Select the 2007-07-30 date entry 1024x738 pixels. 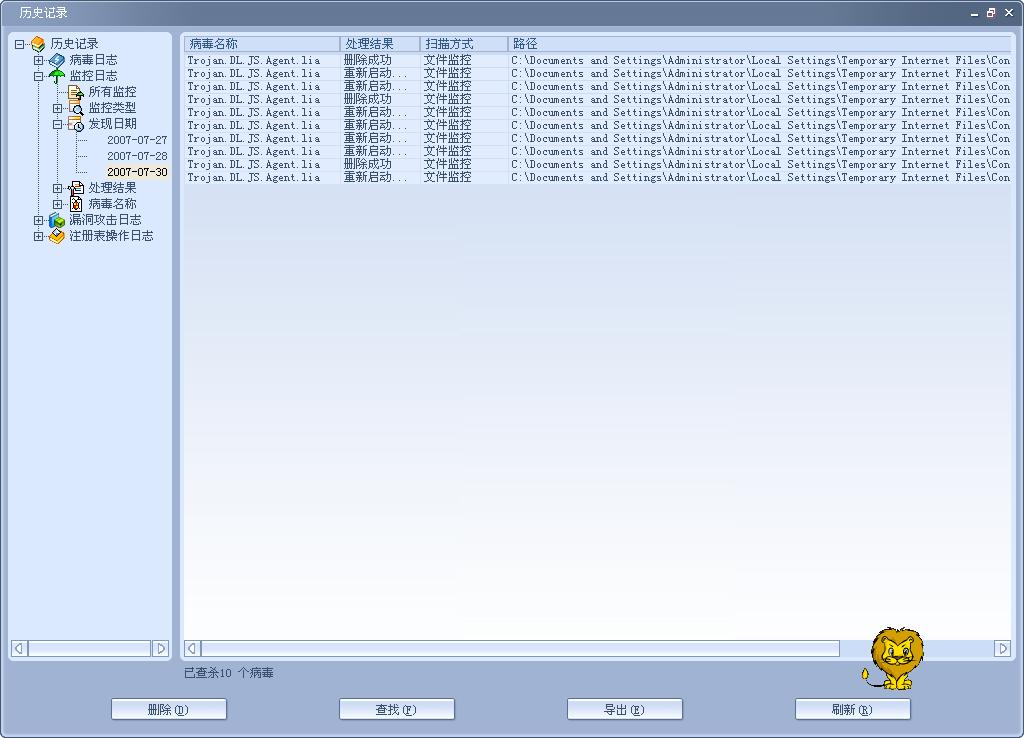[137, 172]
